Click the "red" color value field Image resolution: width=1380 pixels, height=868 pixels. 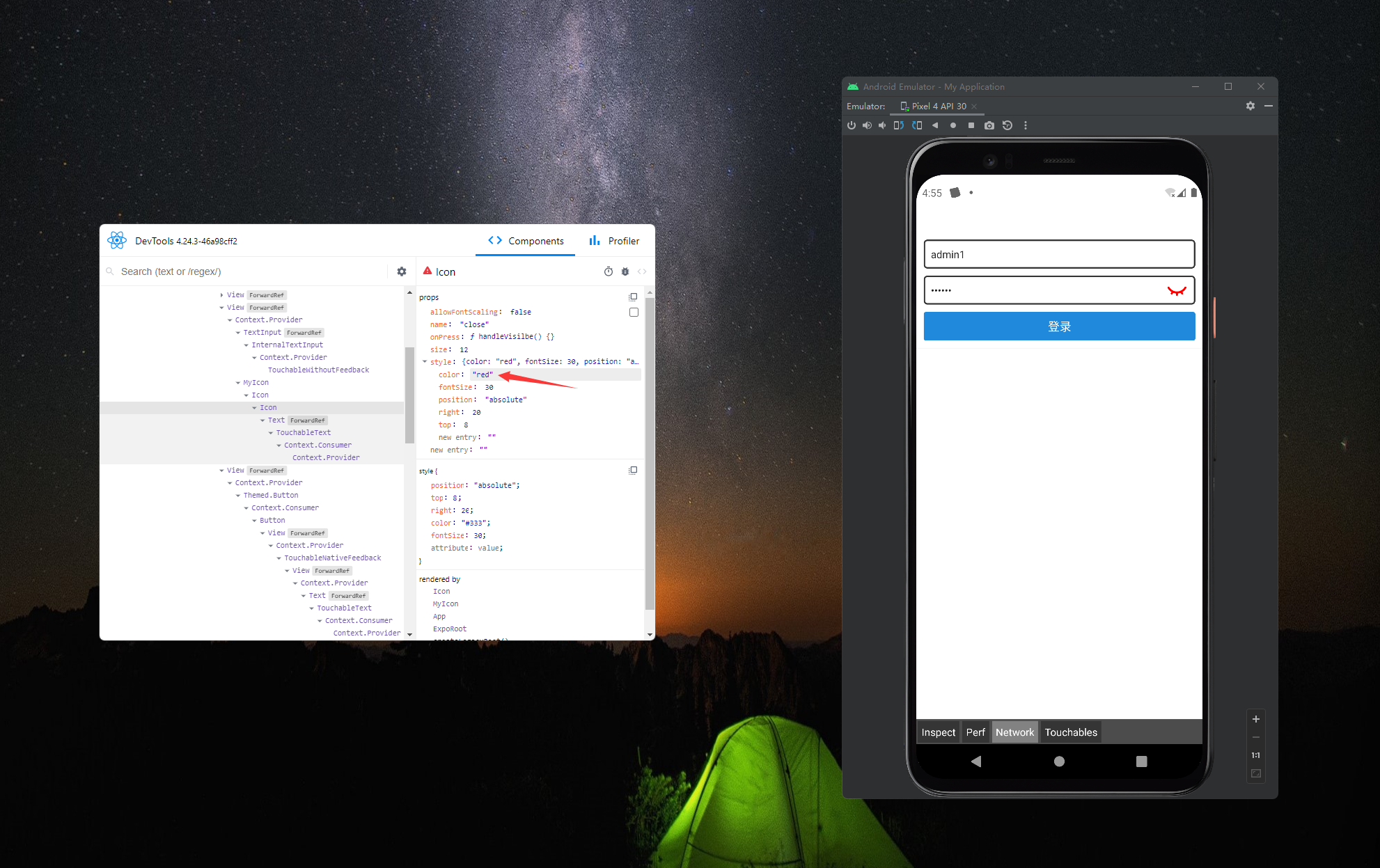pos(483,374)
